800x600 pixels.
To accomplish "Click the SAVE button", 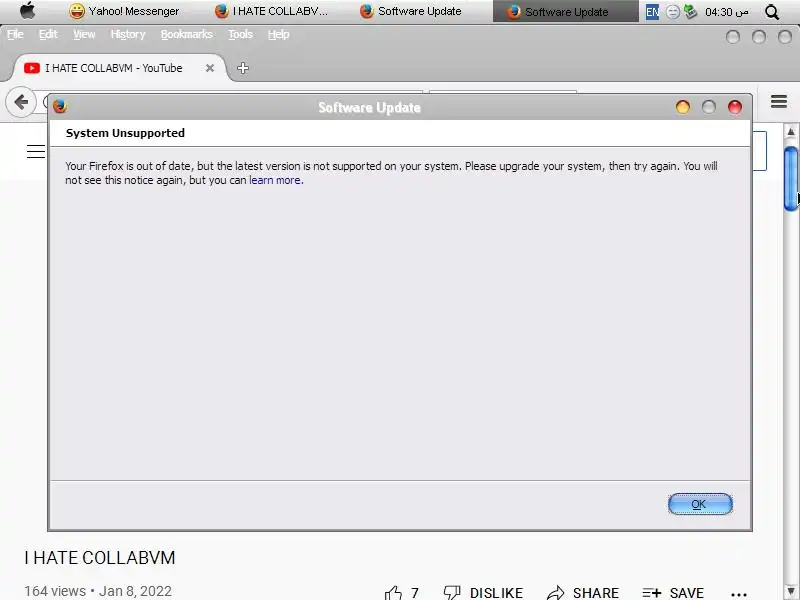I will click(x=673, y=593).
